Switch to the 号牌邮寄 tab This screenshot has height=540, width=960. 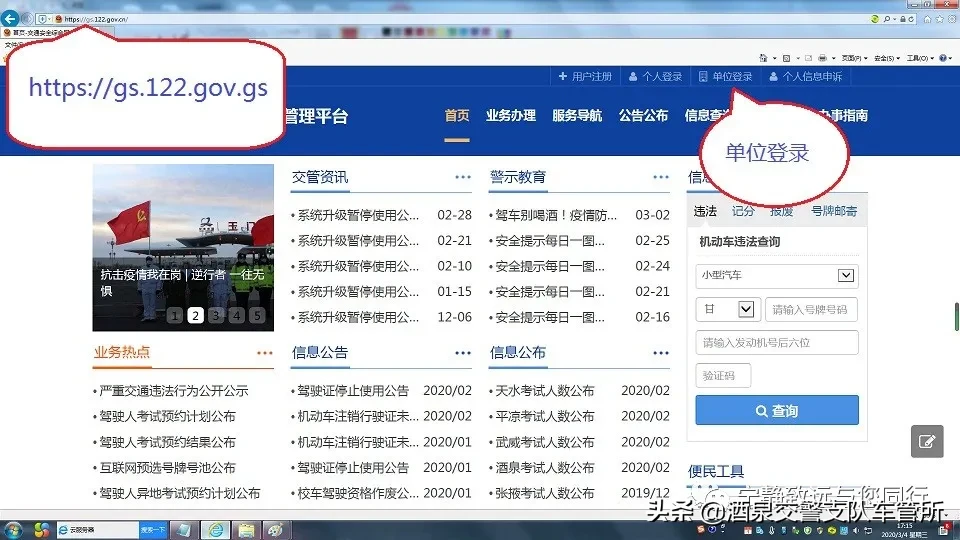click(x=834, y=211)
